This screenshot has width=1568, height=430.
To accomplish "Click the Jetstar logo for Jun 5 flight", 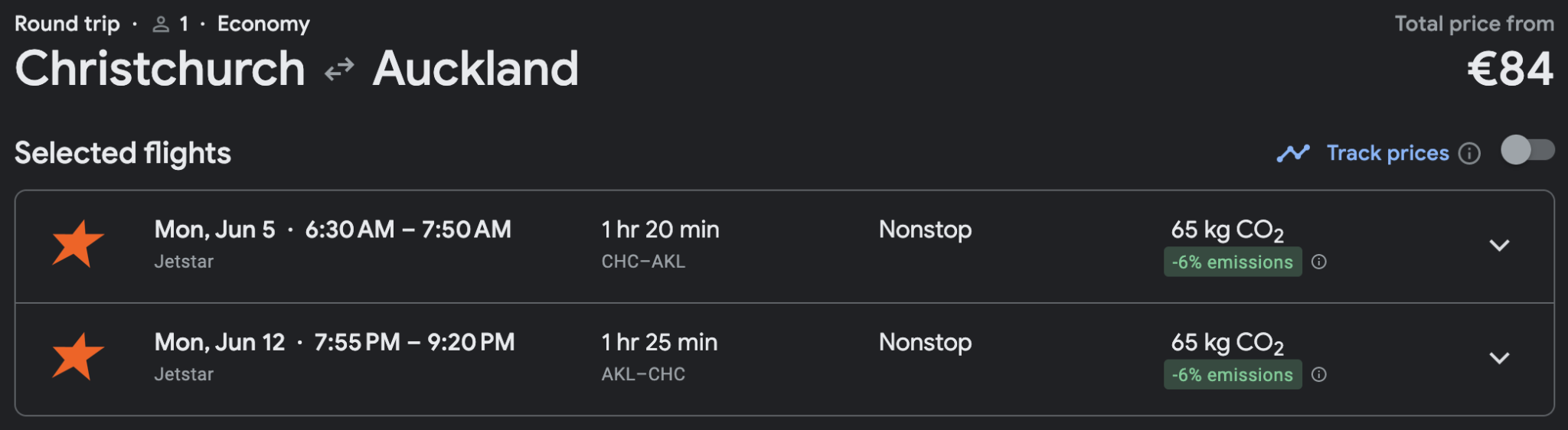I will [x=77, y=244].
